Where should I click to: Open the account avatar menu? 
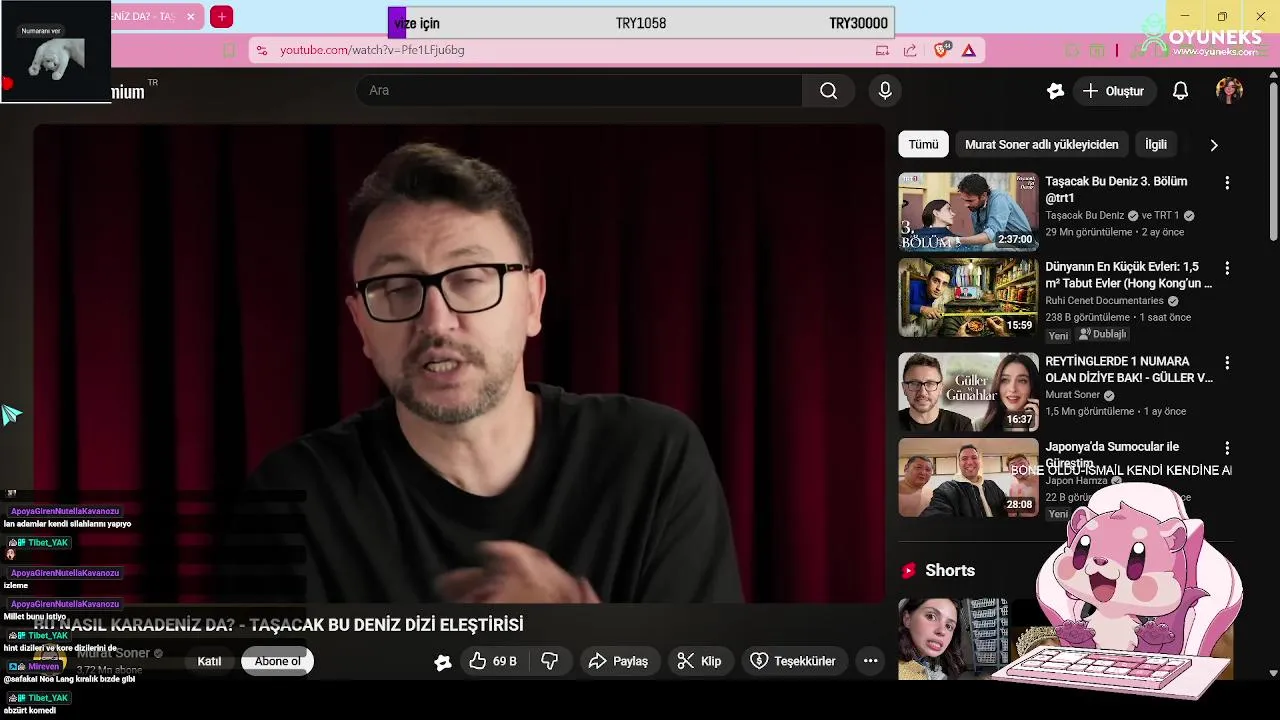pos(1229,91)
